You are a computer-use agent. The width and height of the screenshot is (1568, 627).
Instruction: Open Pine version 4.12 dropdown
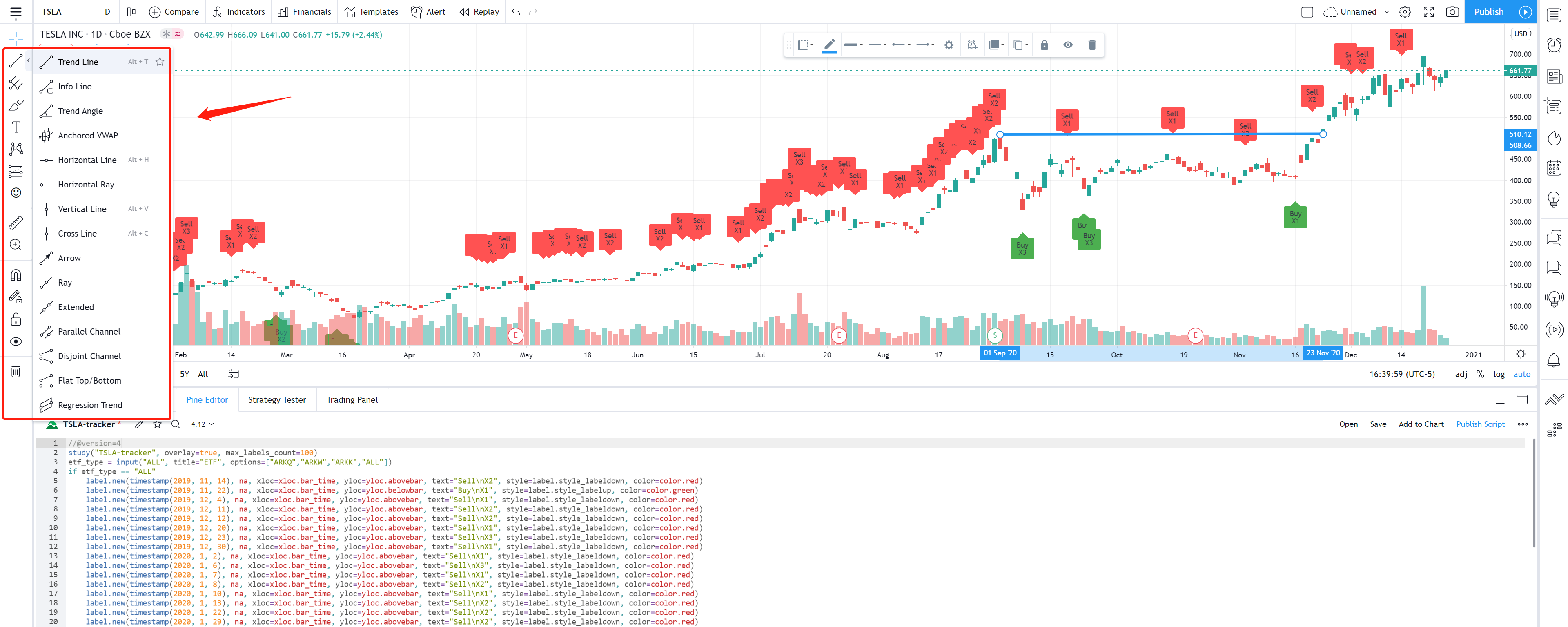click(202, 424)
